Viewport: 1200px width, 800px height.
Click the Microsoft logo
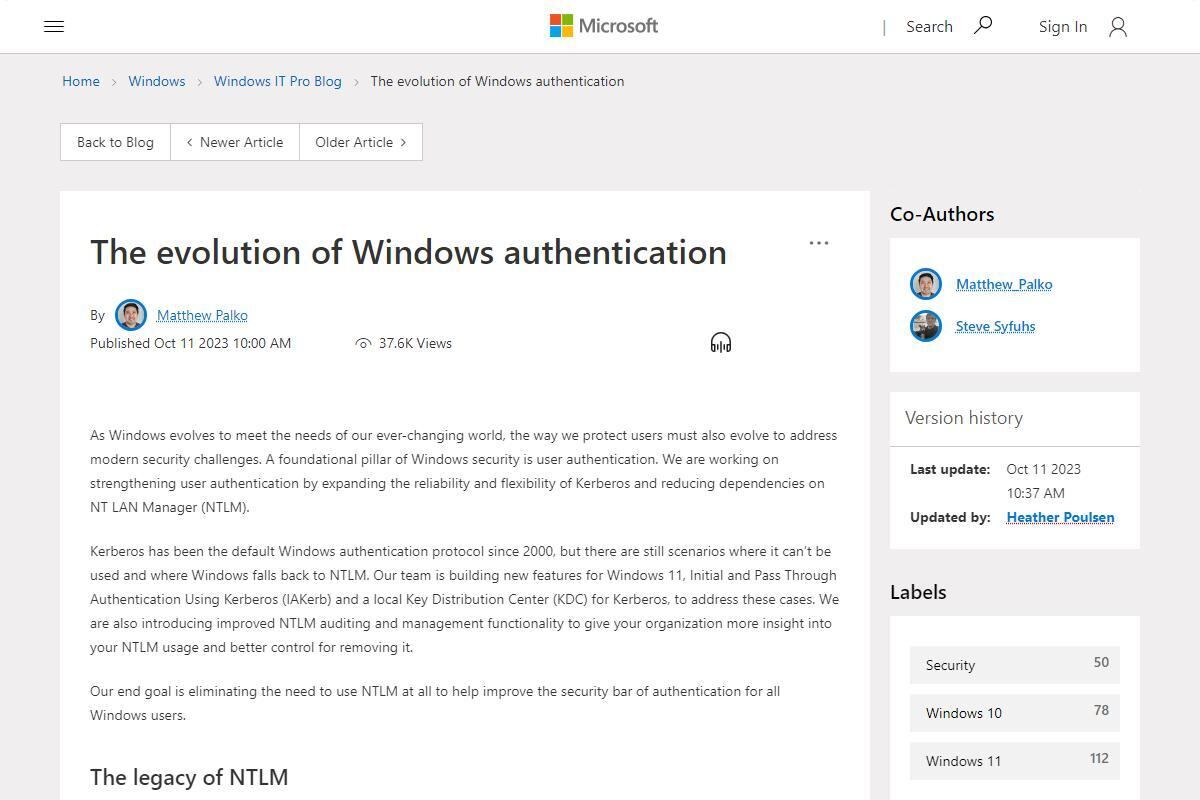(x=604, y=26)
